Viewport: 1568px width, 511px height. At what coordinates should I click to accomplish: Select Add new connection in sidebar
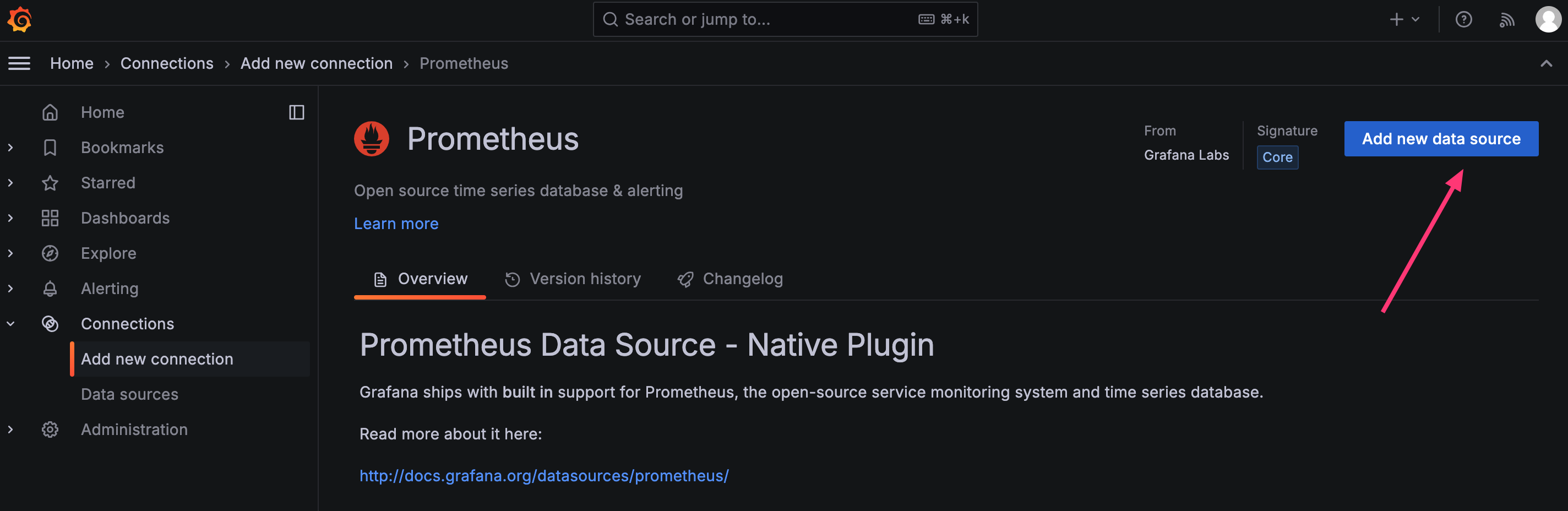click(x=190, y=360)
